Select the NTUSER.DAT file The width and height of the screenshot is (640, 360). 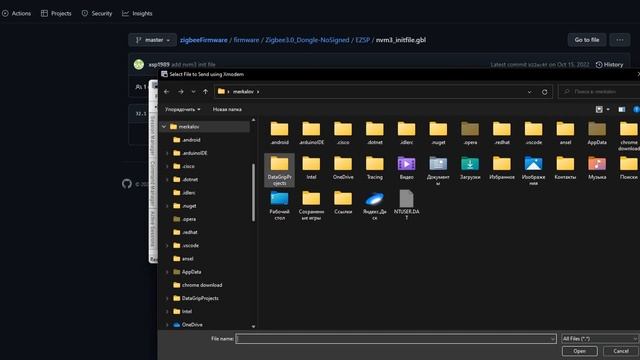[407, 205]
